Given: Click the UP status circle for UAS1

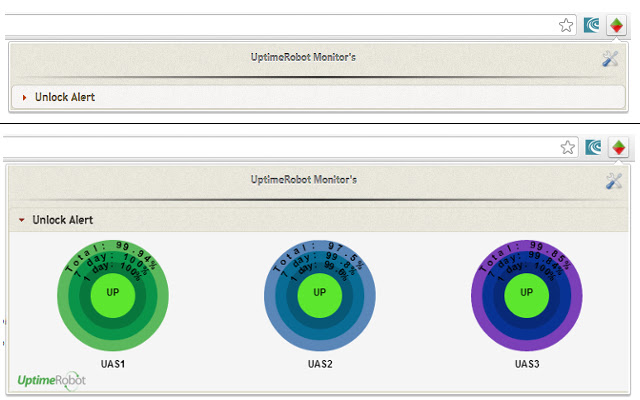Looking at the screenshot, I should (112, 293).
